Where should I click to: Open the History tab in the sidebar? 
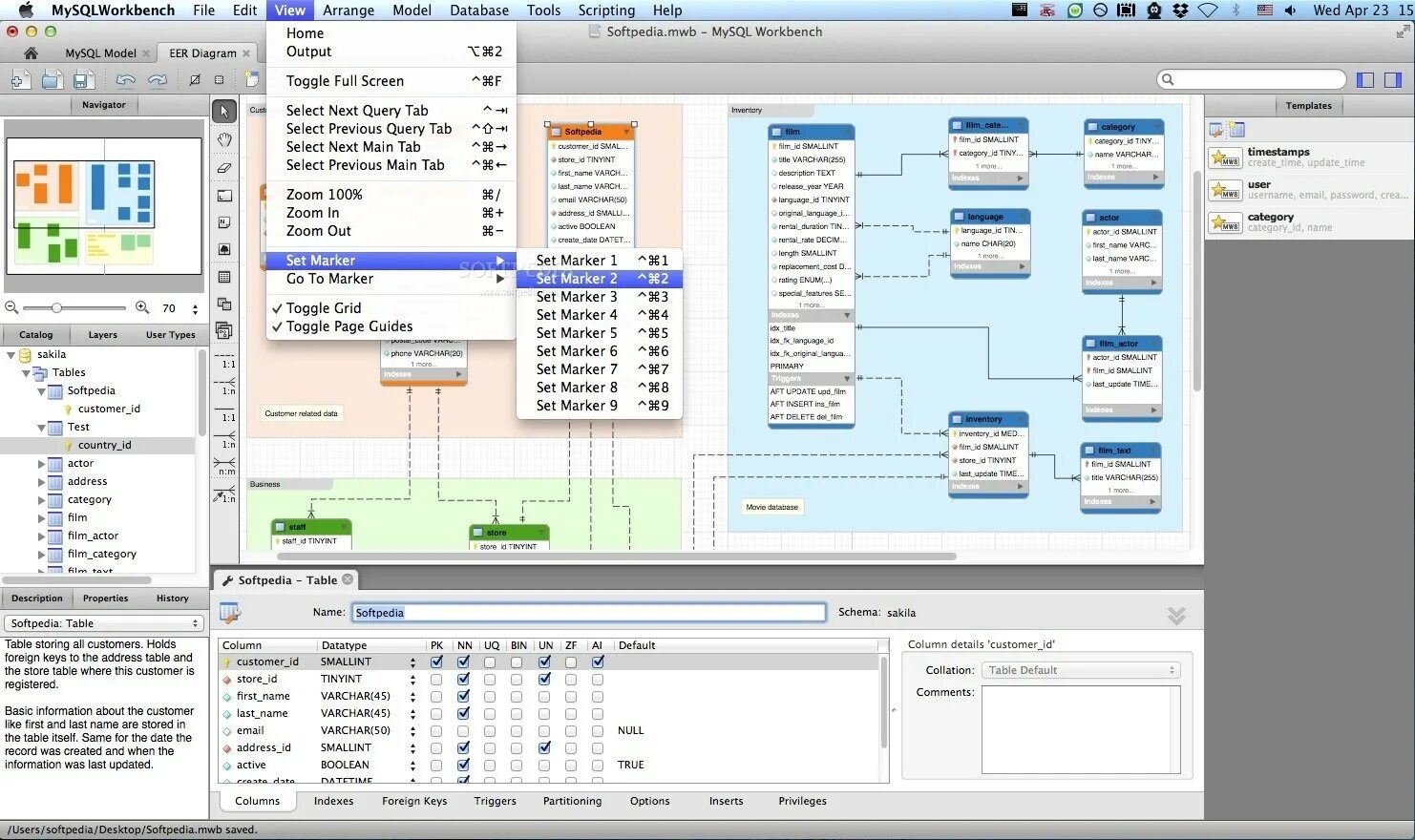coord(172,598)
